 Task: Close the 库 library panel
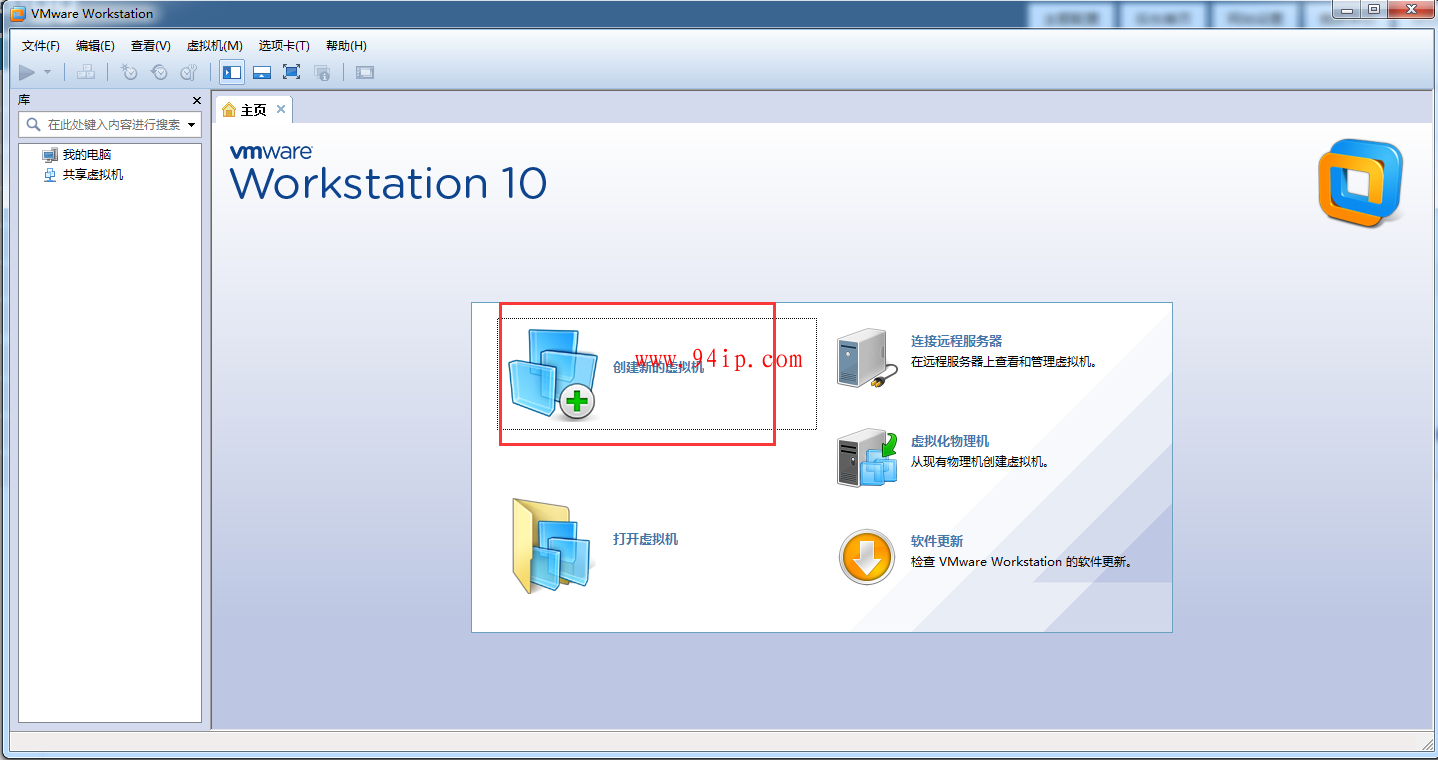[197, 101]
